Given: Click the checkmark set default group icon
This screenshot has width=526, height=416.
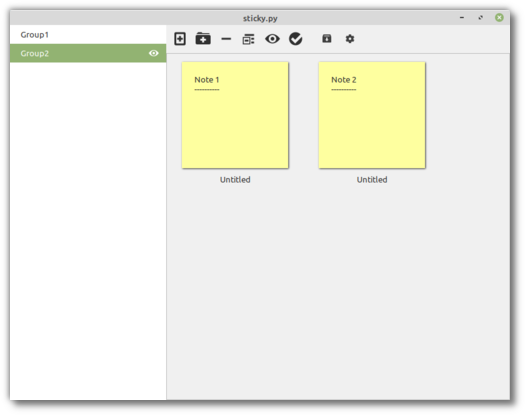Looking at the screenshot, I should [x=296, y=39].
